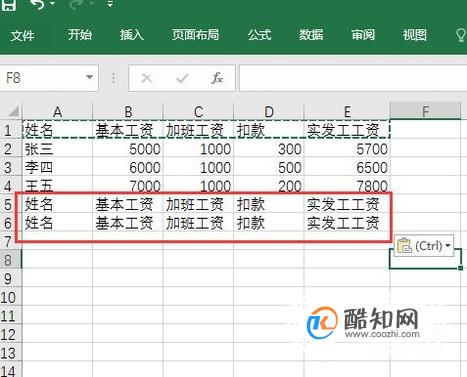Select cell E2 containing 5700
The width and height of the screenshot is (467, 377).
pos(347,149)
